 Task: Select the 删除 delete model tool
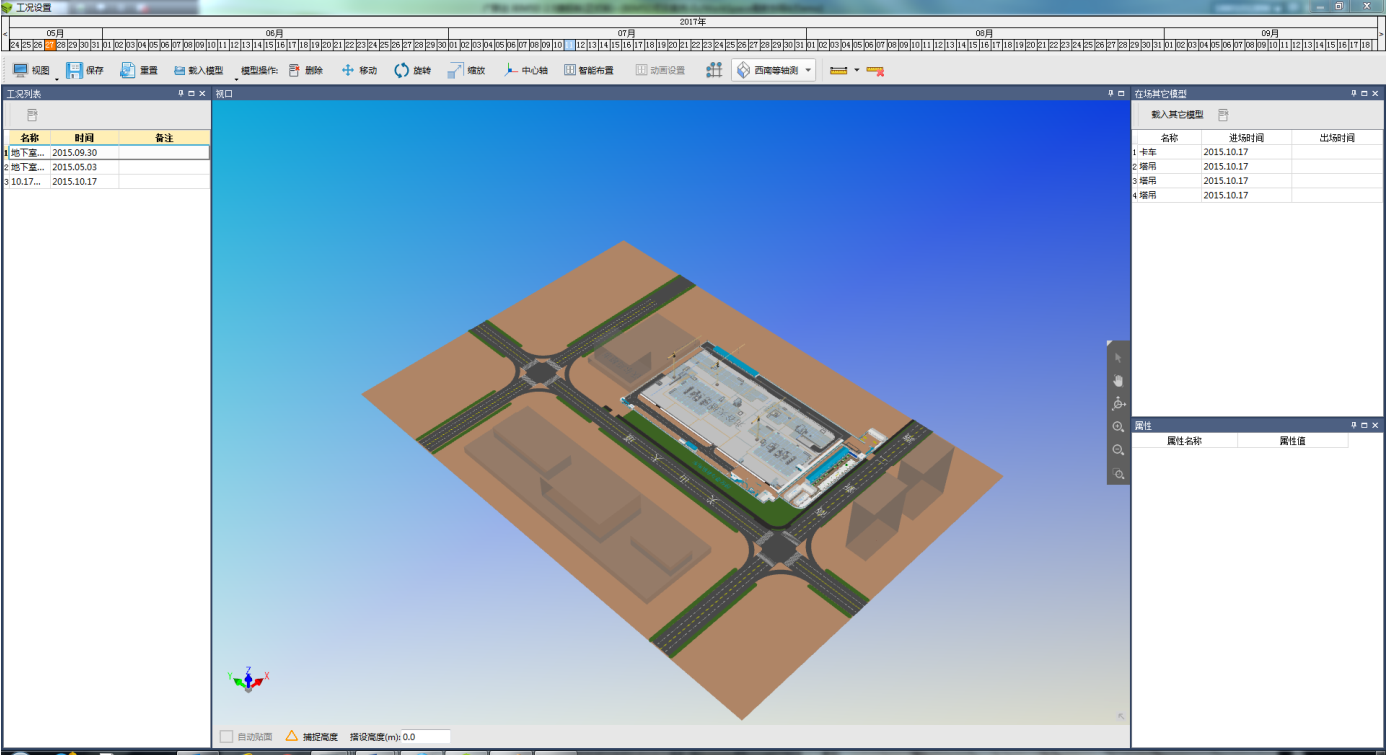[x=306, y=70]
